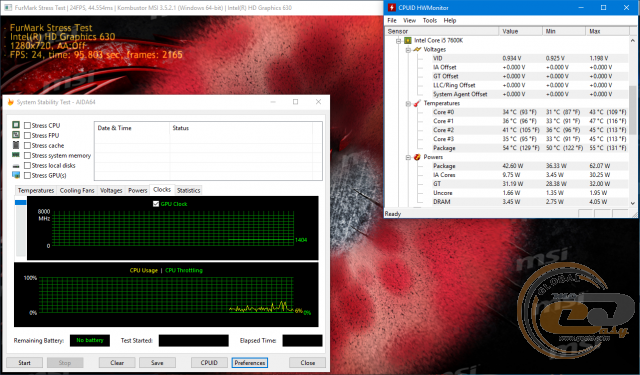The width and height of the screenshot is (640, 375).
Task: Enable the Stress GPU(s) checkbox
Action: click(x=27, y=175)
